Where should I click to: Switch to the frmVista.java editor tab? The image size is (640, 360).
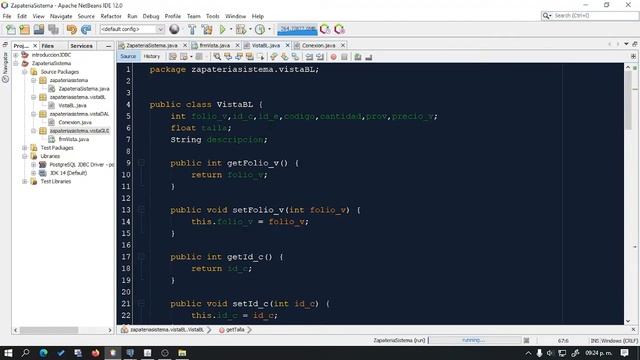tap(214, 45)
